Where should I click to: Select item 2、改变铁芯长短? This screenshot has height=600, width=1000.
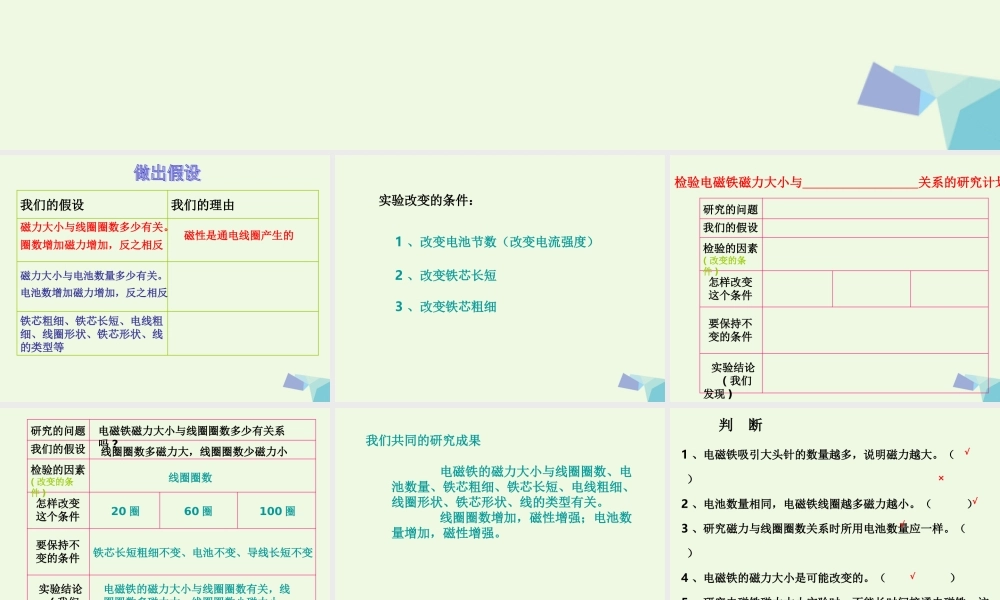click(445, 275)
